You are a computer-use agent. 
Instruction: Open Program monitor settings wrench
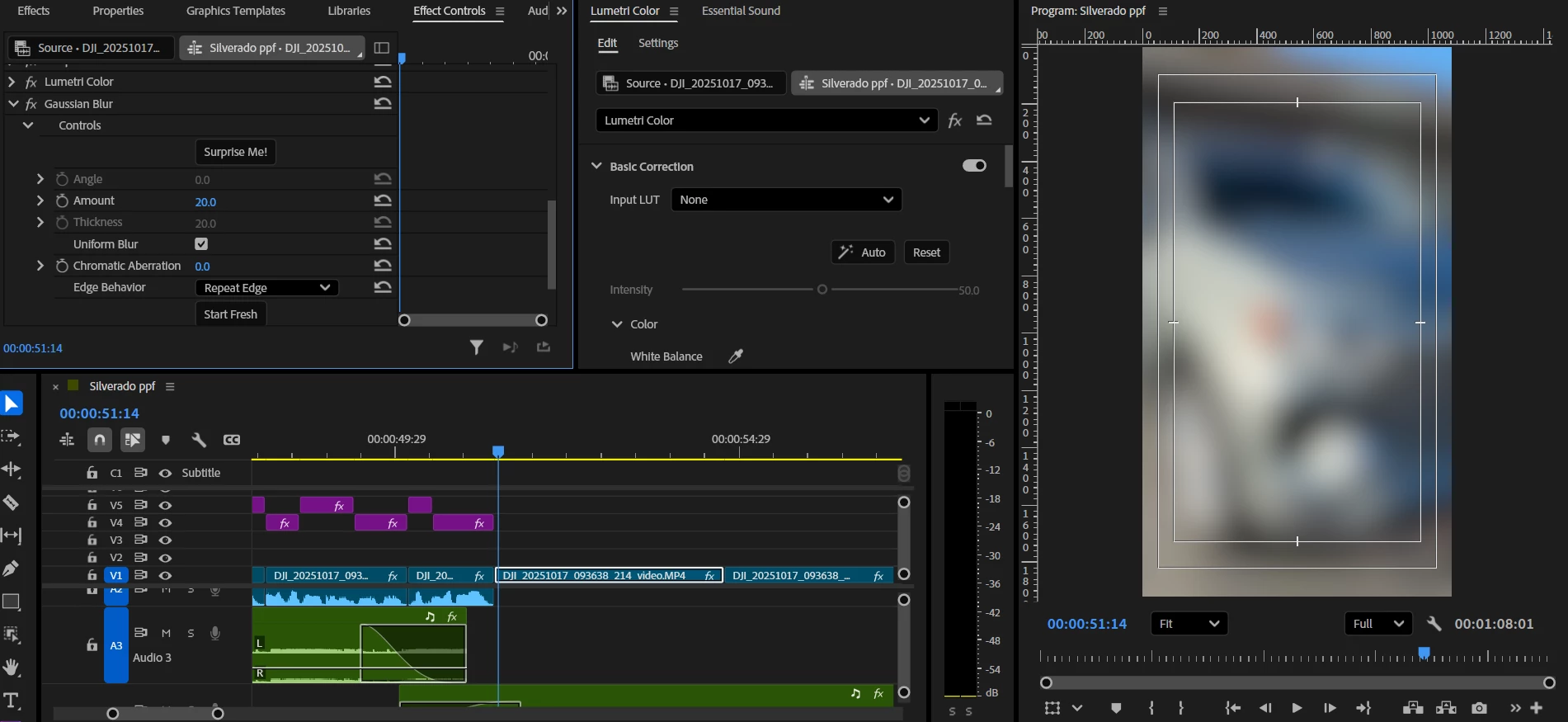(x=1434, y=624)
